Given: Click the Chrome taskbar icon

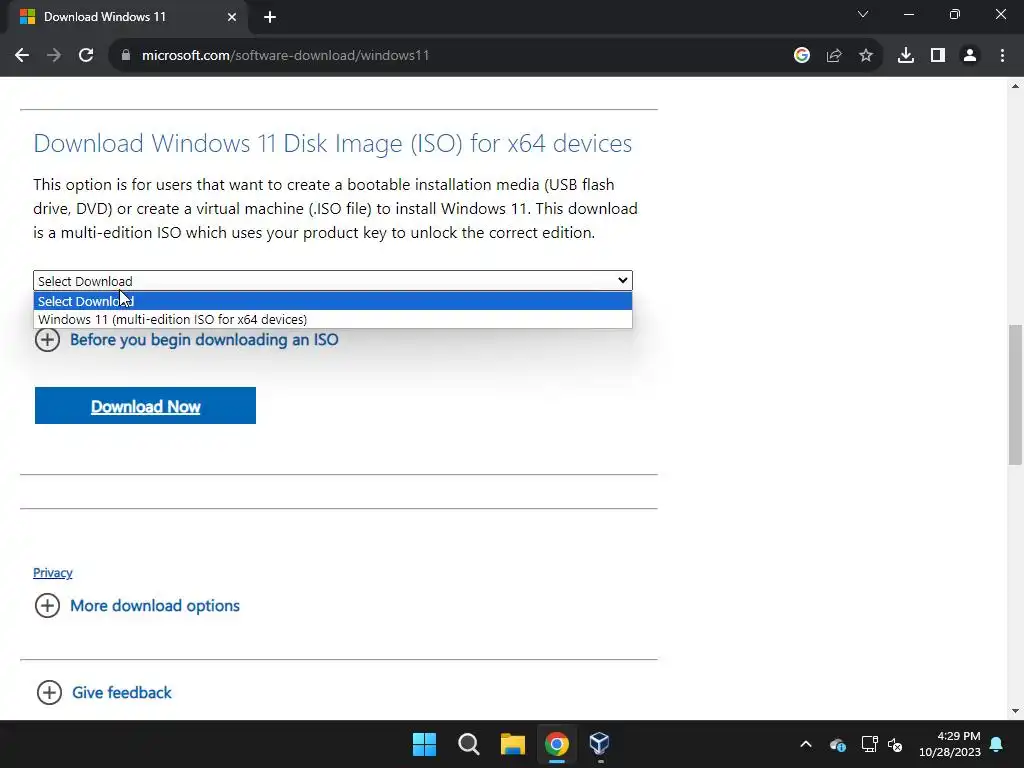Looking at the screenshot, I should (x=556, y=744).
